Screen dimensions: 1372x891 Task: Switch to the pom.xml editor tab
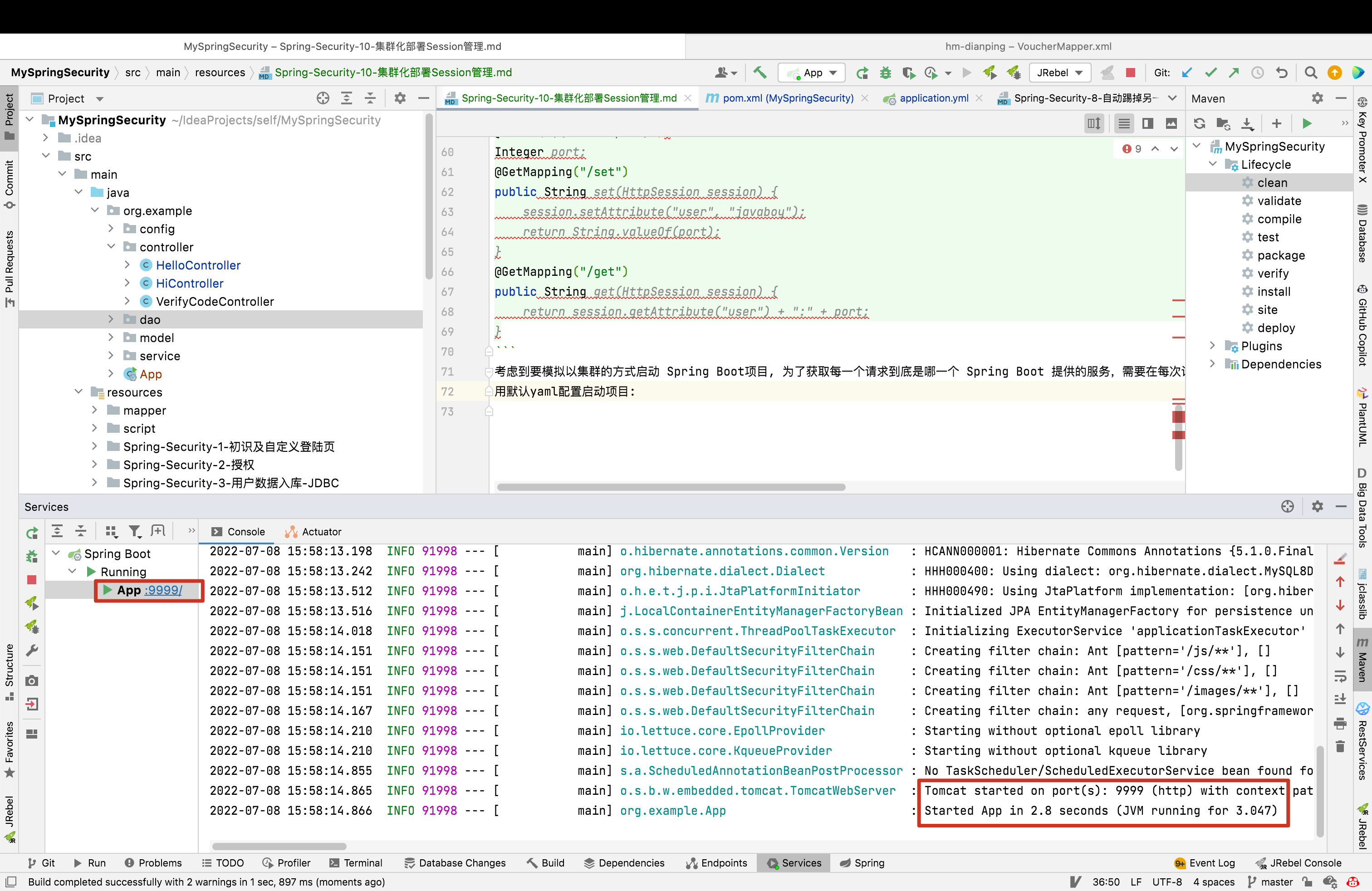787,98
